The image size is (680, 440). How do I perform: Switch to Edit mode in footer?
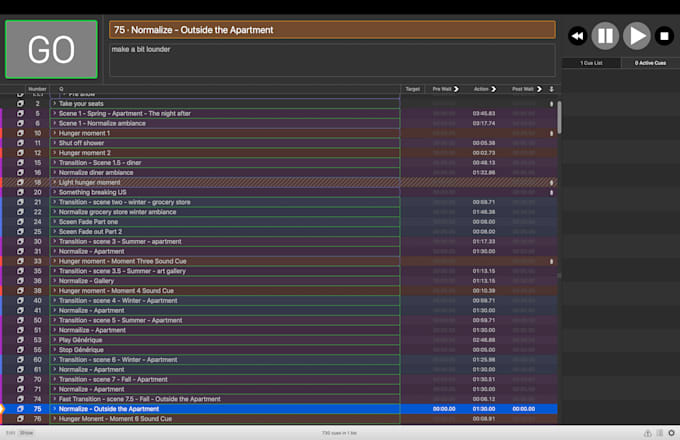[10, 433]
